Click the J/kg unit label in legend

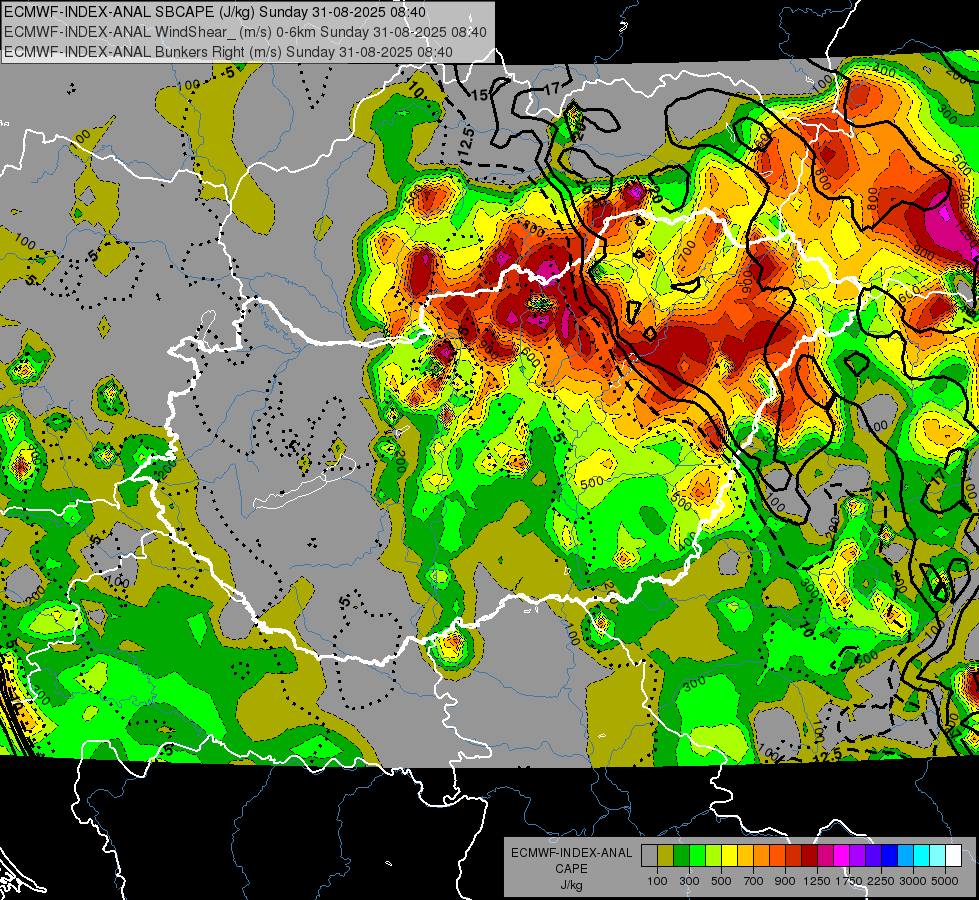[x=571, y=885]
